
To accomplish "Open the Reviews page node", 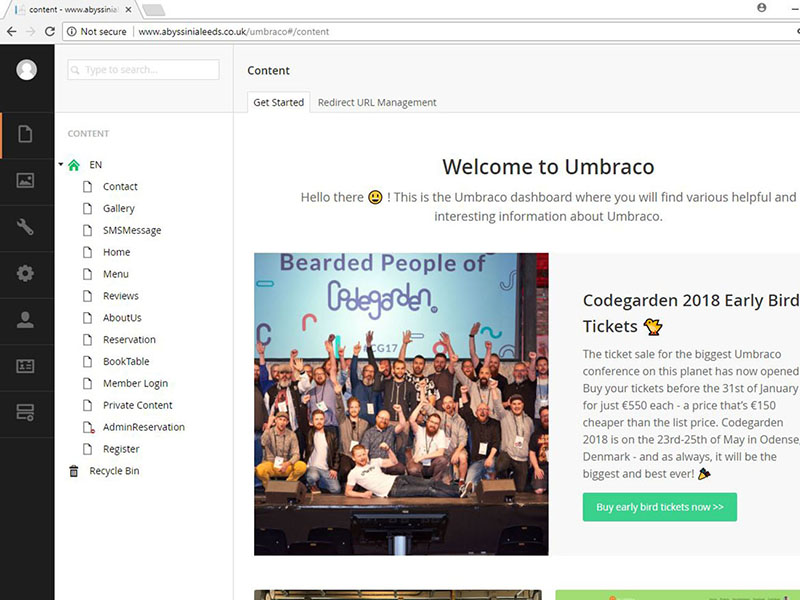I will coord(121,296).
